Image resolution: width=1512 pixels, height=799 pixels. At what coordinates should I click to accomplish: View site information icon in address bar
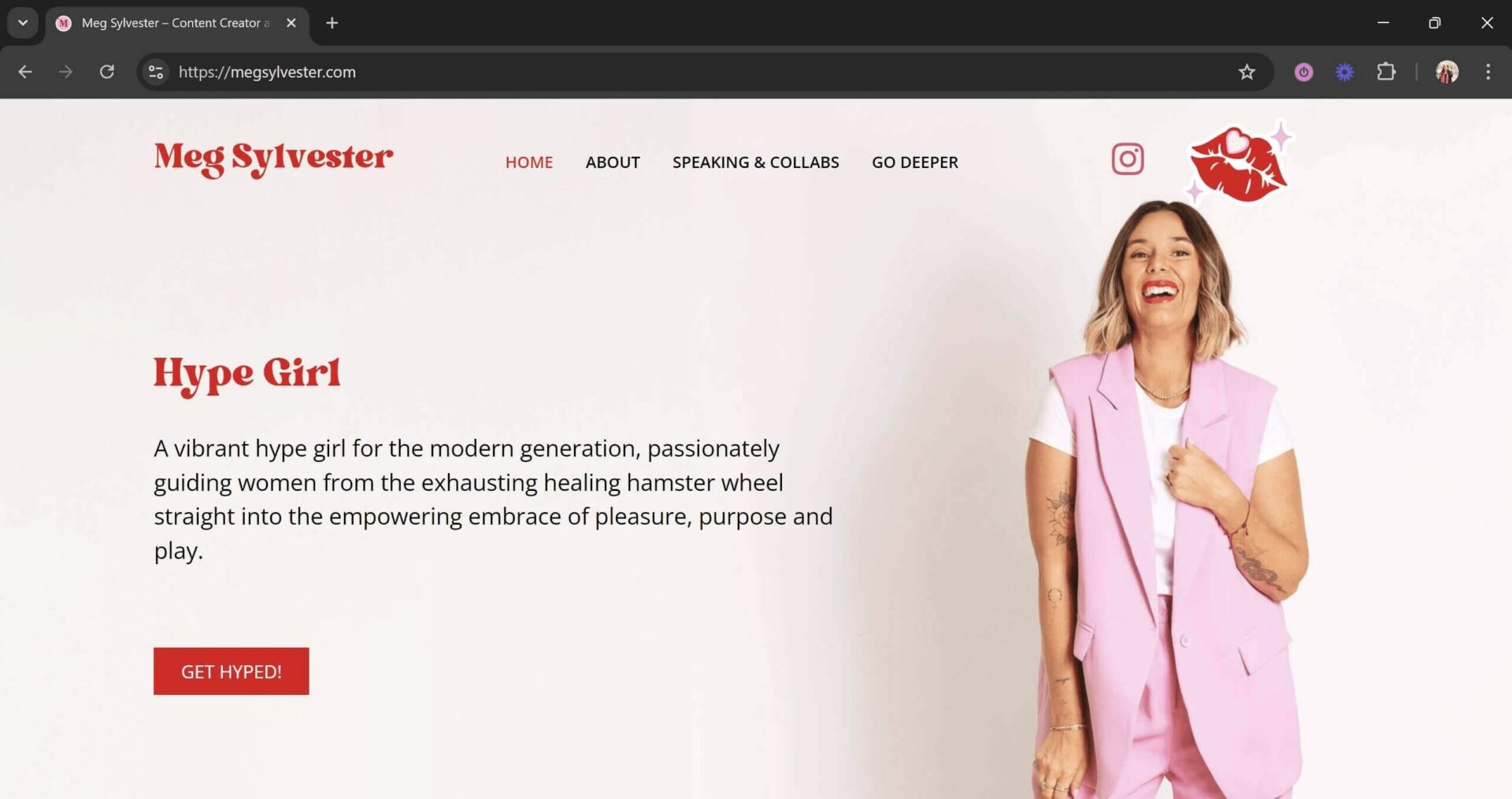point(156,72)
